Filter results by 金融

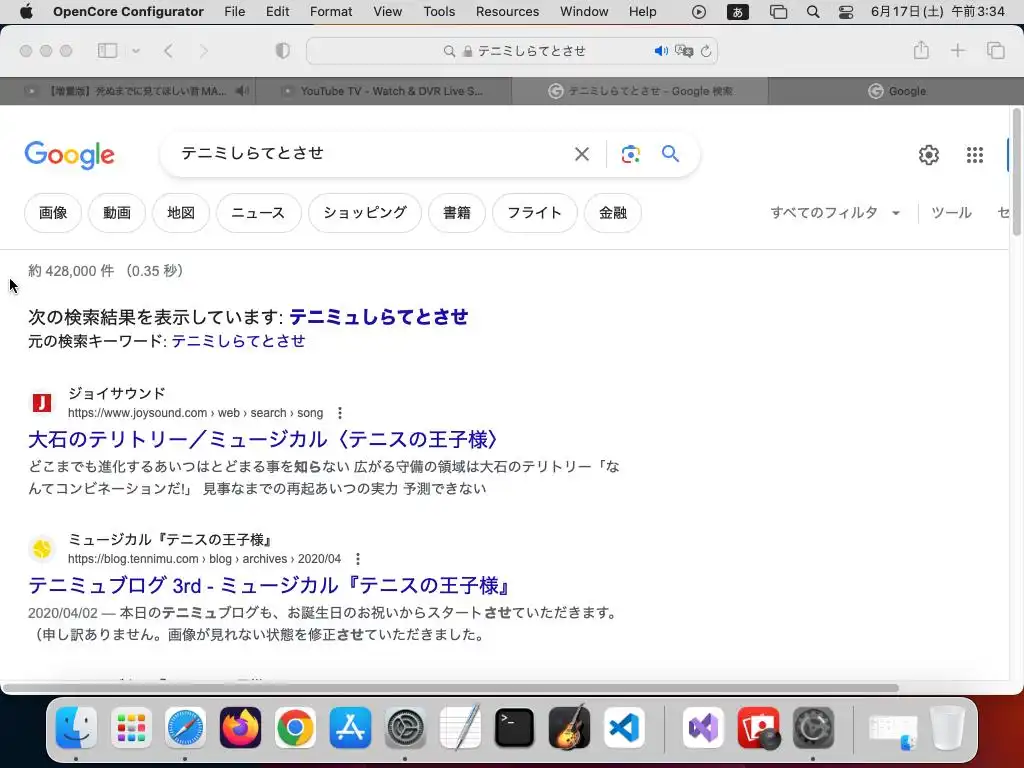[613, 213]
